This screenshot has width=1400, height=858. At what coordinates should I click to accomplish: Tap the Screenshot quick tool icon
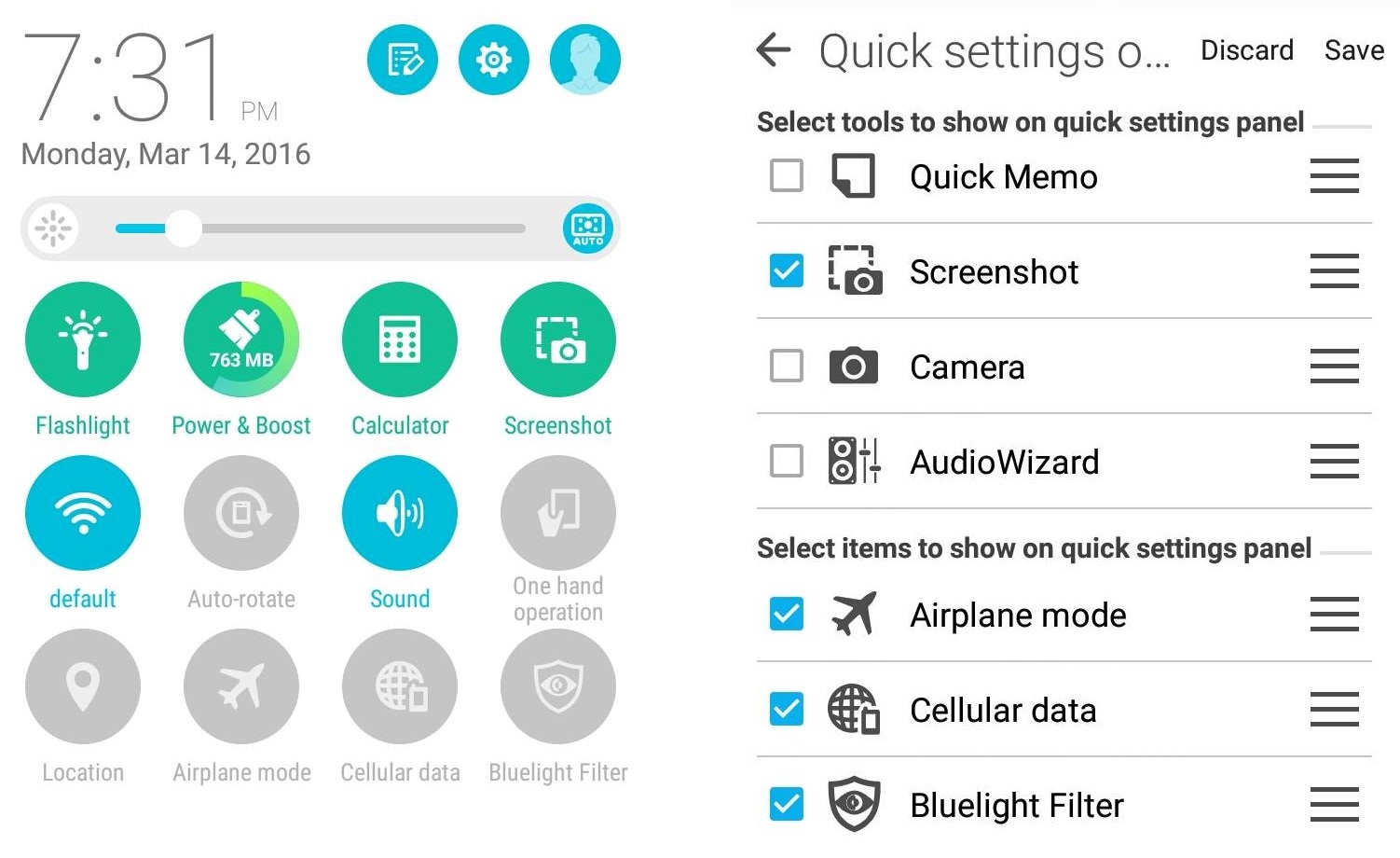(x=558, y=339)
